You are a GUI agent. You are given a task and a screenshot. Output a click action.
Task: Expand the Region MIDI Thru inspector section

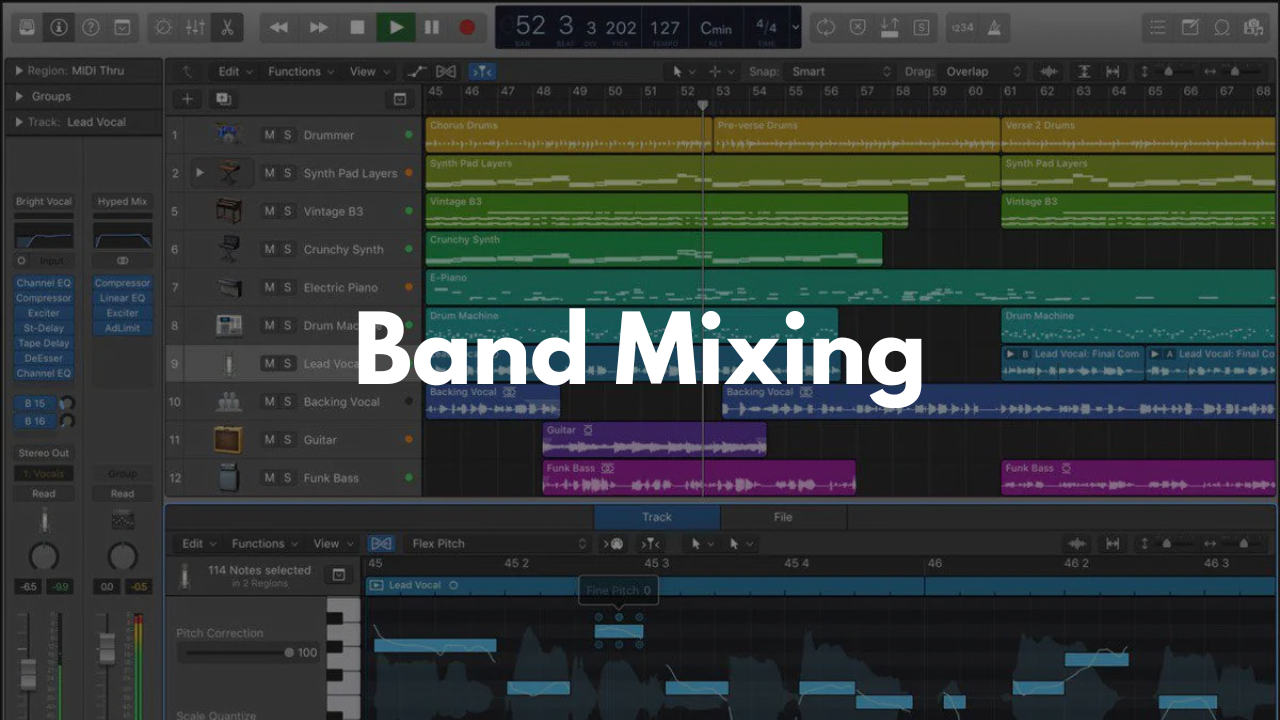point(19,71)
